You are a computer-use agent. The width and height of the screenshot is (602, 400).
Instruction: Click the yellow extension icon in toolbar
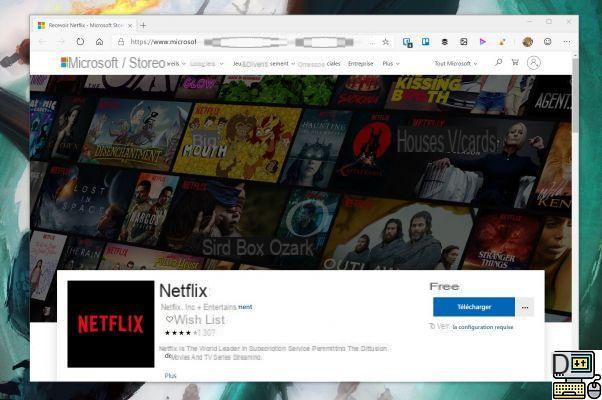point(502,41)
